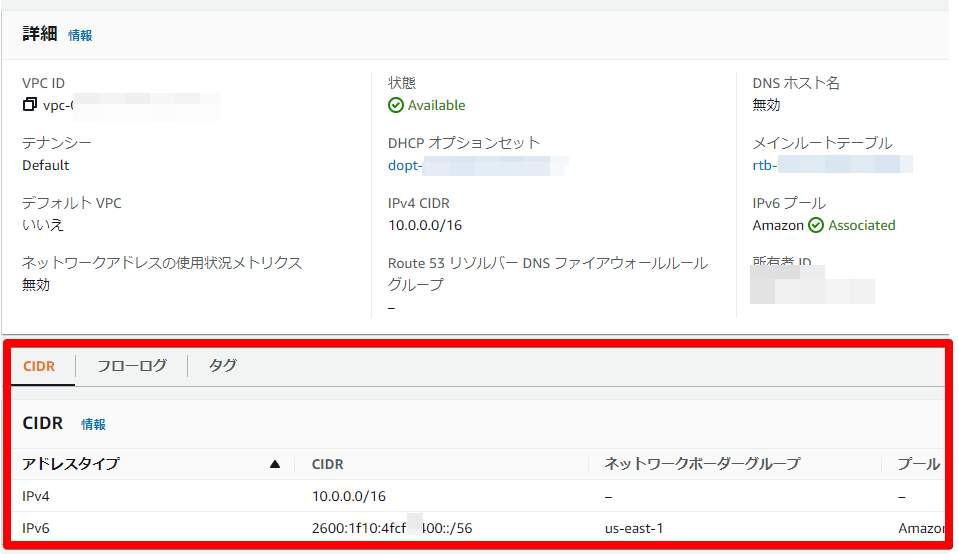Copy the VPC ID using the copy icon
Screen dimensions: 958x554
(29, 104)
